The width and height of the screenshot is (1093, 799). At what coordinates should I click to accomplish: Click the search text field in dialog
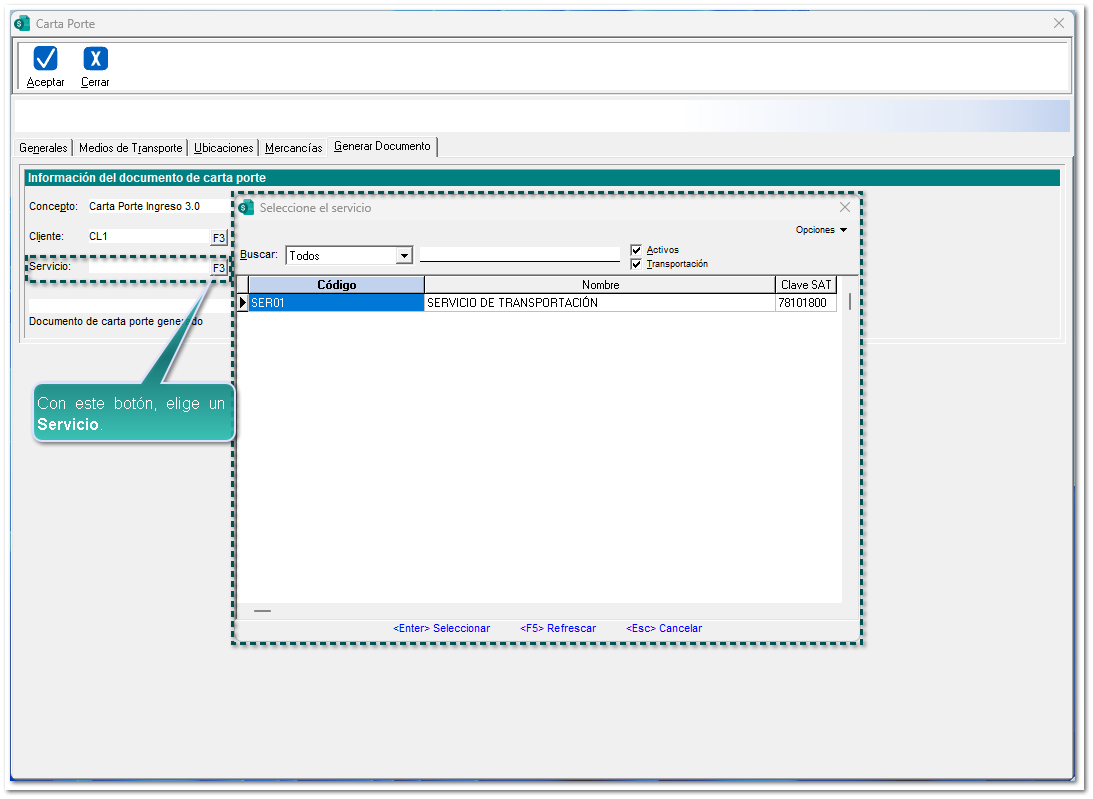tap(519, 255)
